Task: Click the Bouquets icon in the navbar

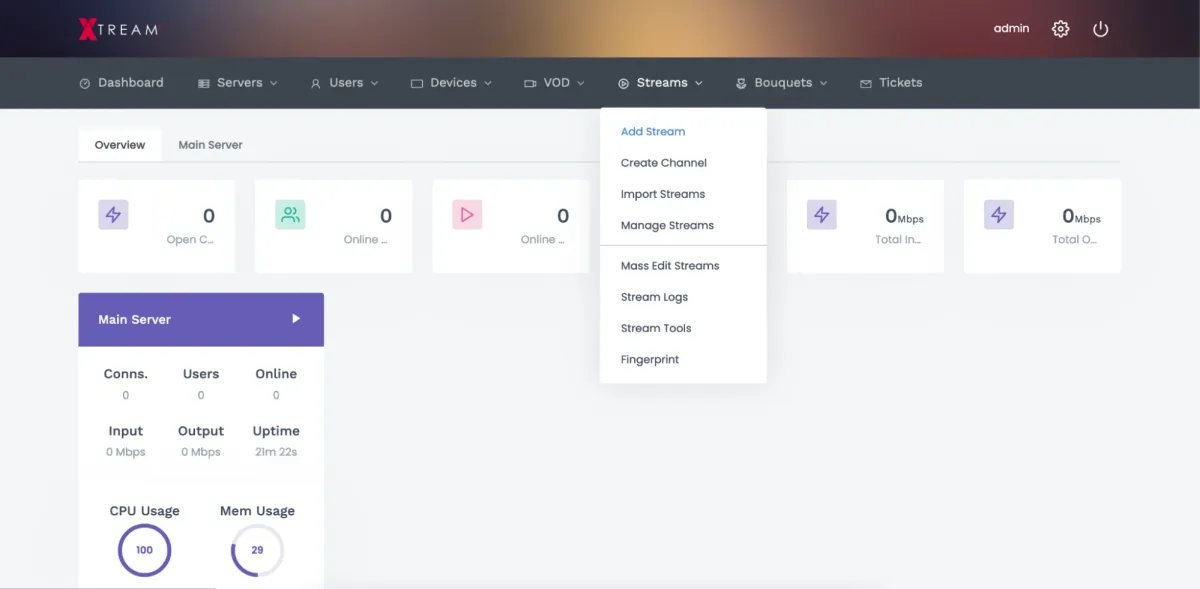Action: pos(740,83)
